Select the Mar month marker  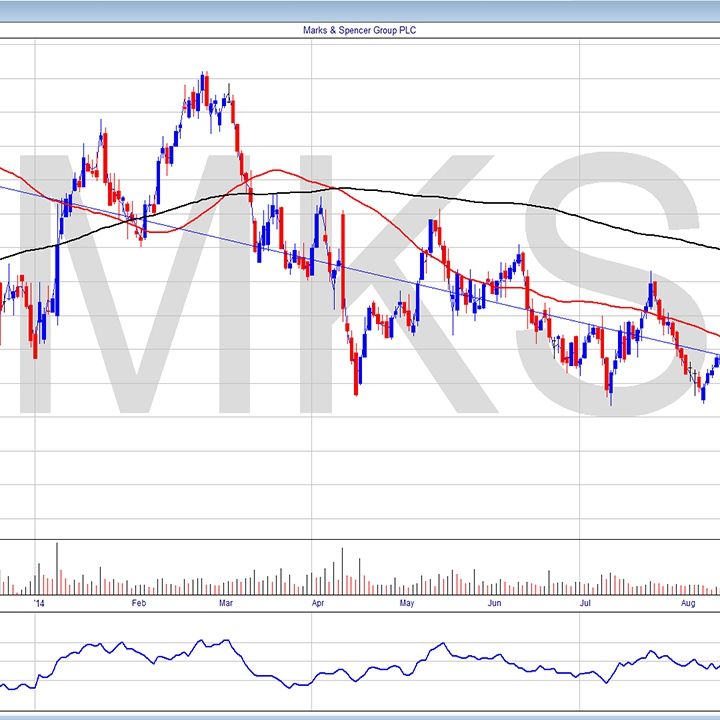pos(226,604)
